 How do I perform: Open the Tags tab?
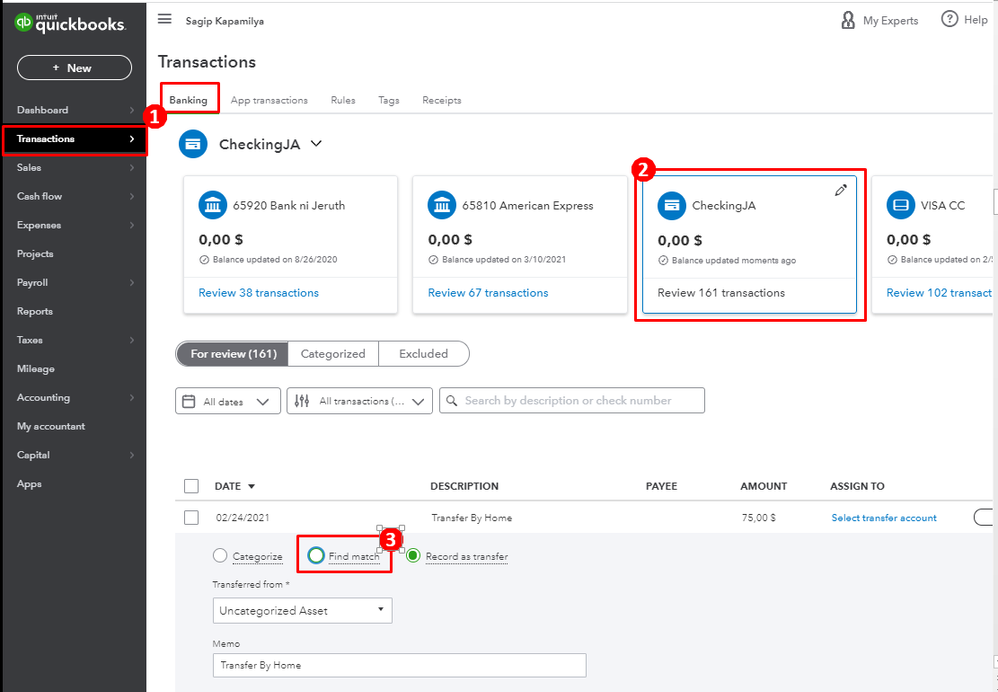[x=389, y=100]
